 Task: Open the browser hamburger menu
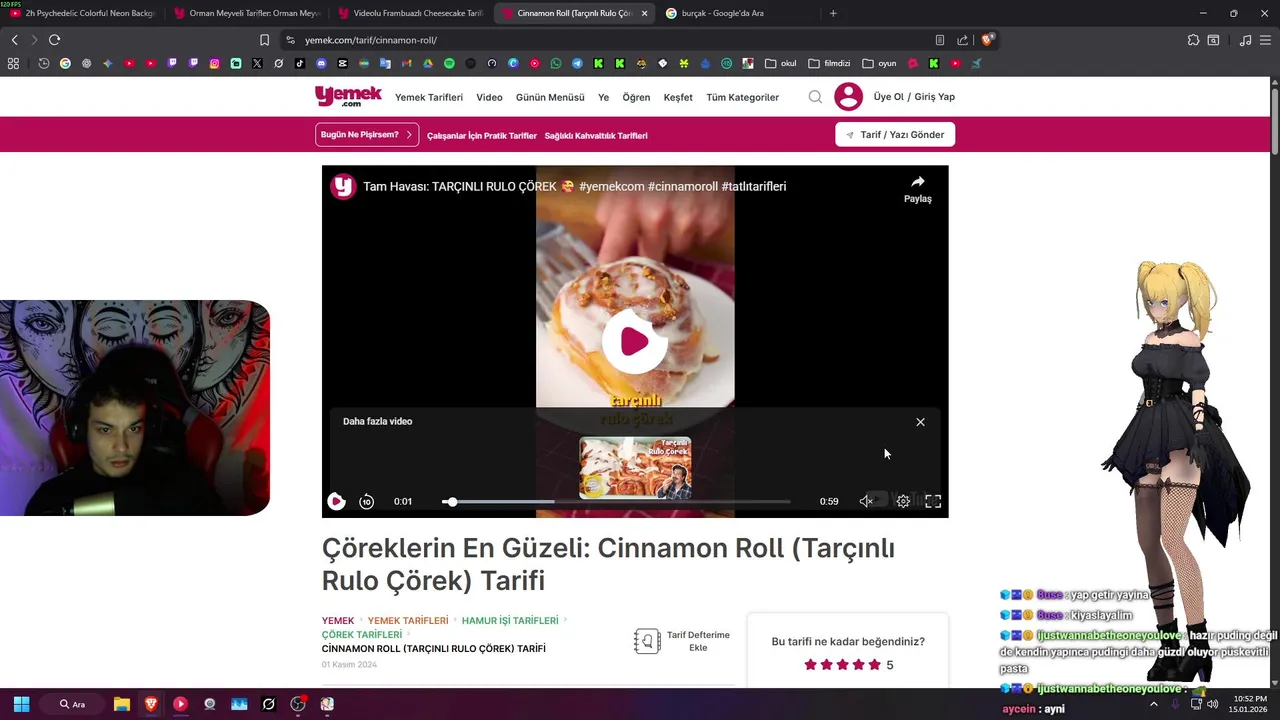point(1266,40)
